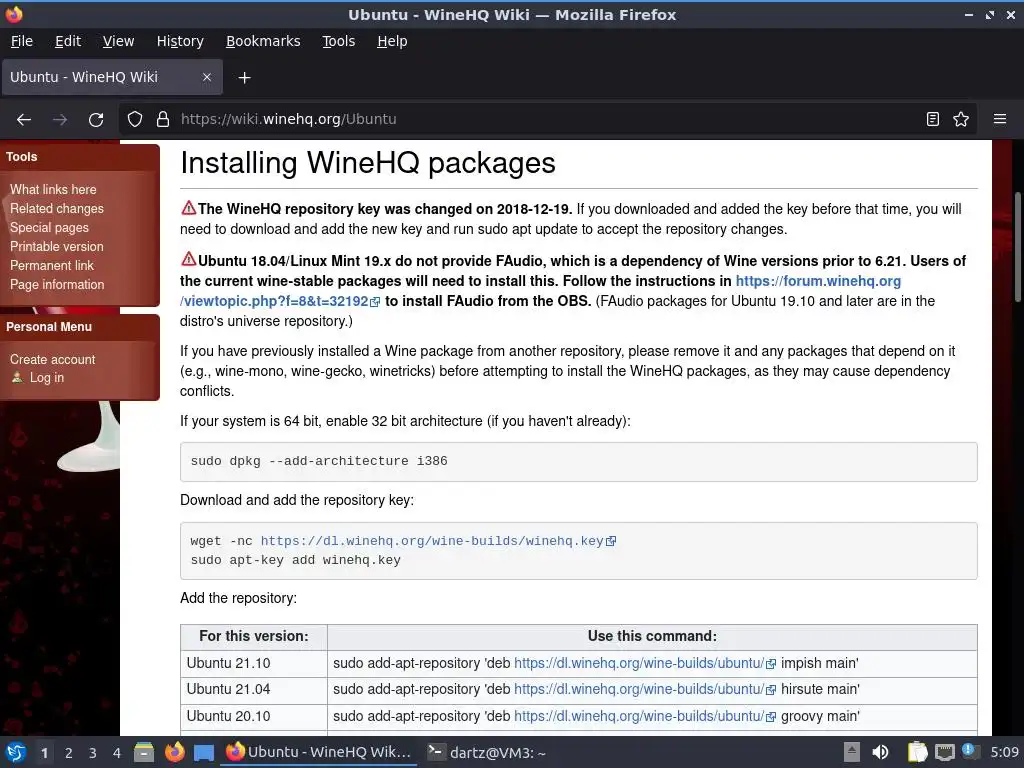Click the Ubuntu 21.10 table cell
The height and width of the screenshot is (768, 1024).
click(254, 664)
